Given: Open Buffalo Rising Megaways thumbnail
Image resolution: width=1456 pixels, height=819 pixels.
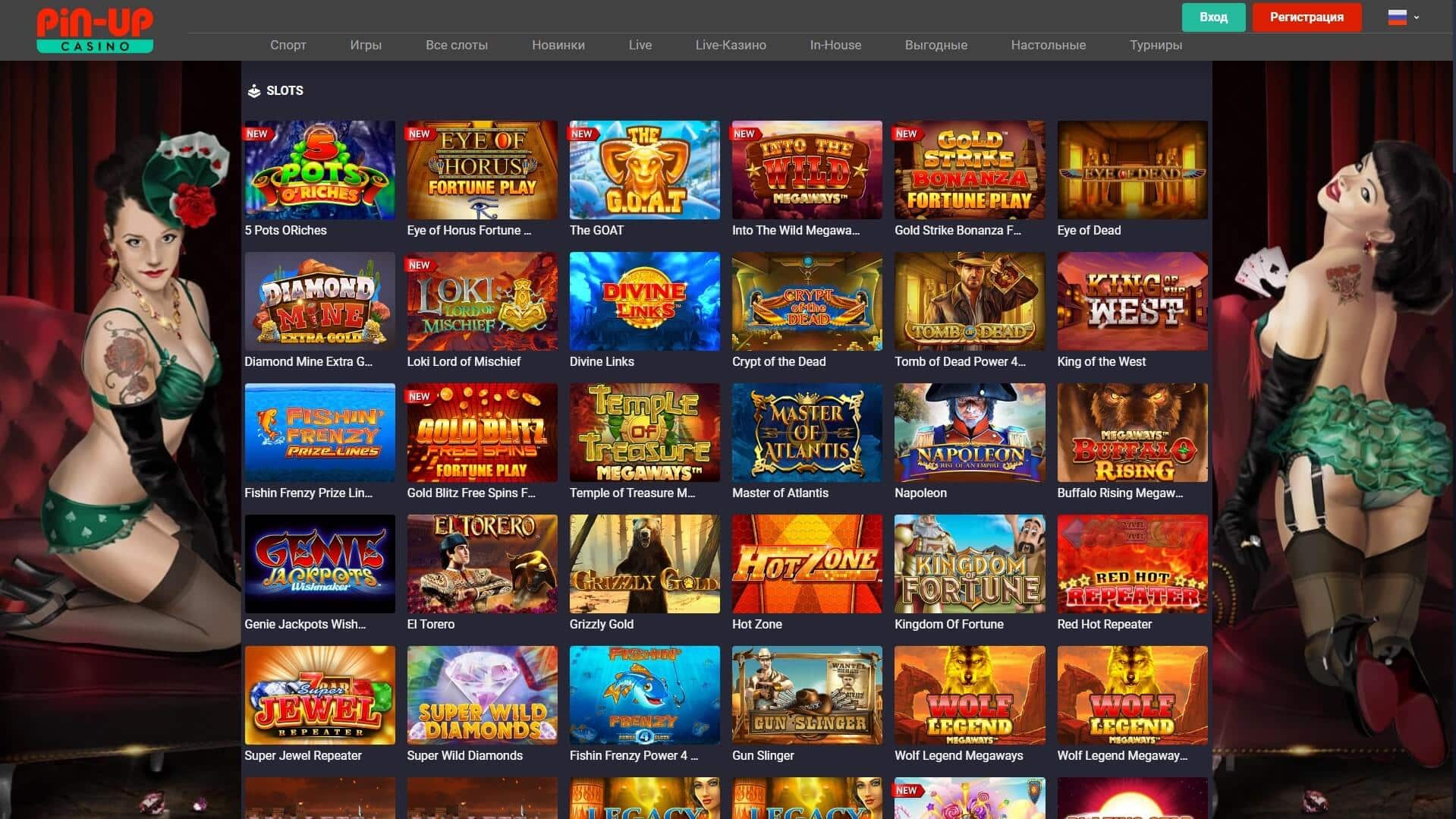Looking at the screenshot, I should point(1132,433).
